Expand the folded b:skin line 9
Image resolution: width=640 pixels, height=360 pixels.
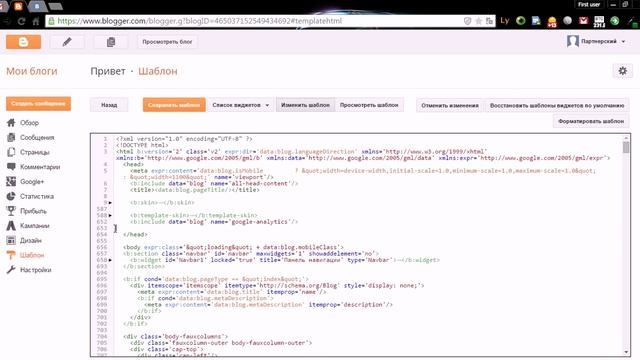[x=110, y=202]
